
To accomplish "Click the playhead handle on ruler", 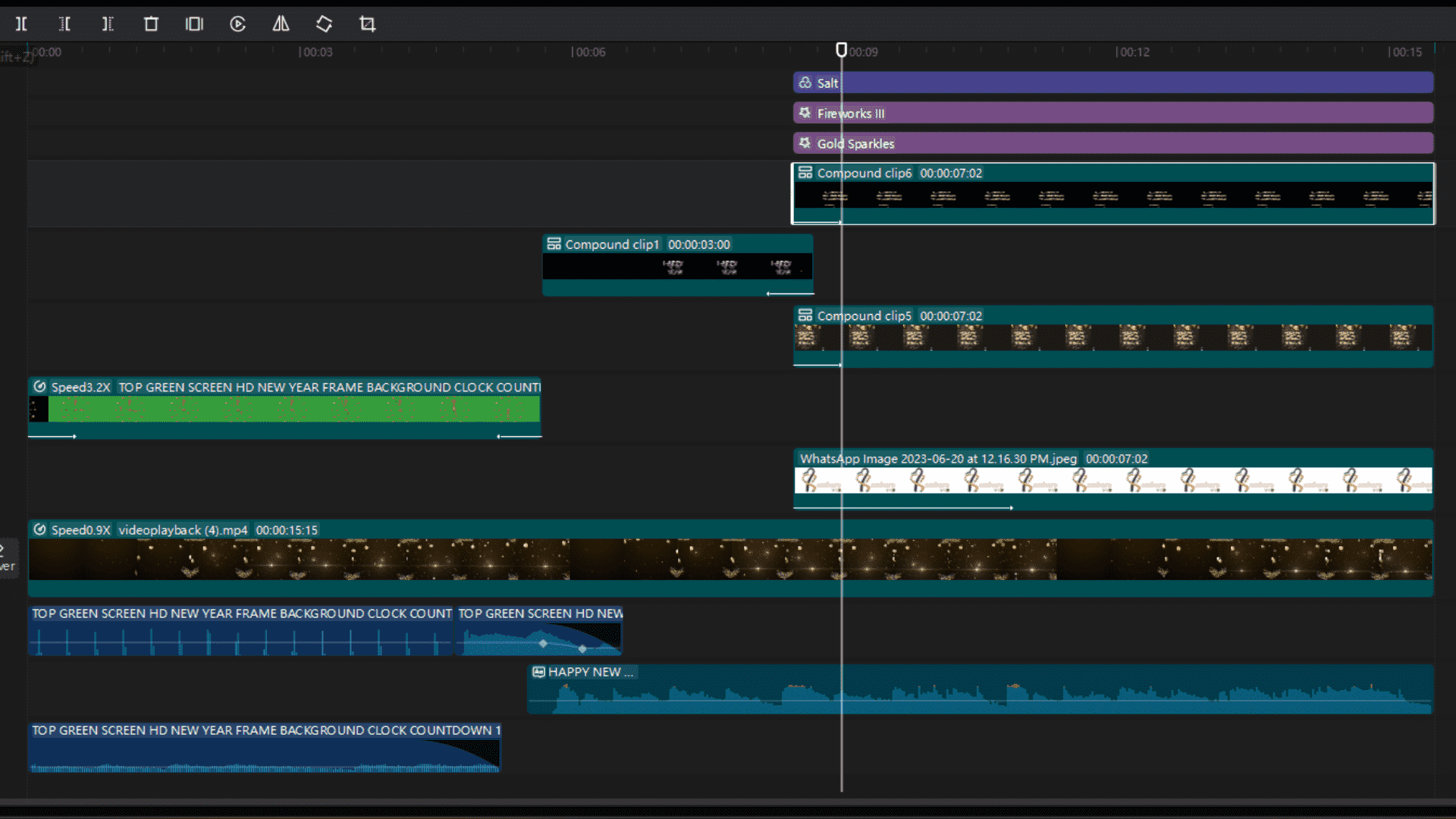I will 841,50.
